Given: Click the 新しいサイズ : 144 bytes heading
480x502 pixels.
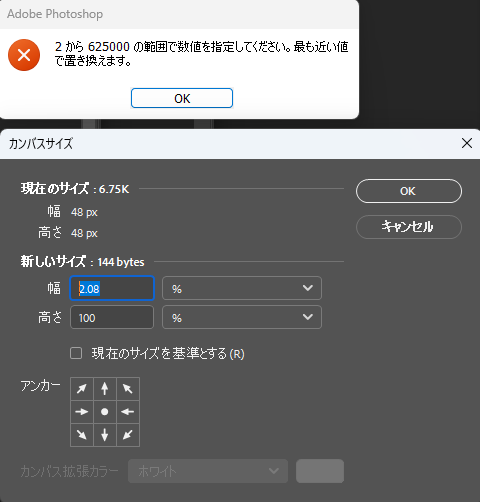Looking at the screenshot, I should pyautogui.click(x=82, y=262).
